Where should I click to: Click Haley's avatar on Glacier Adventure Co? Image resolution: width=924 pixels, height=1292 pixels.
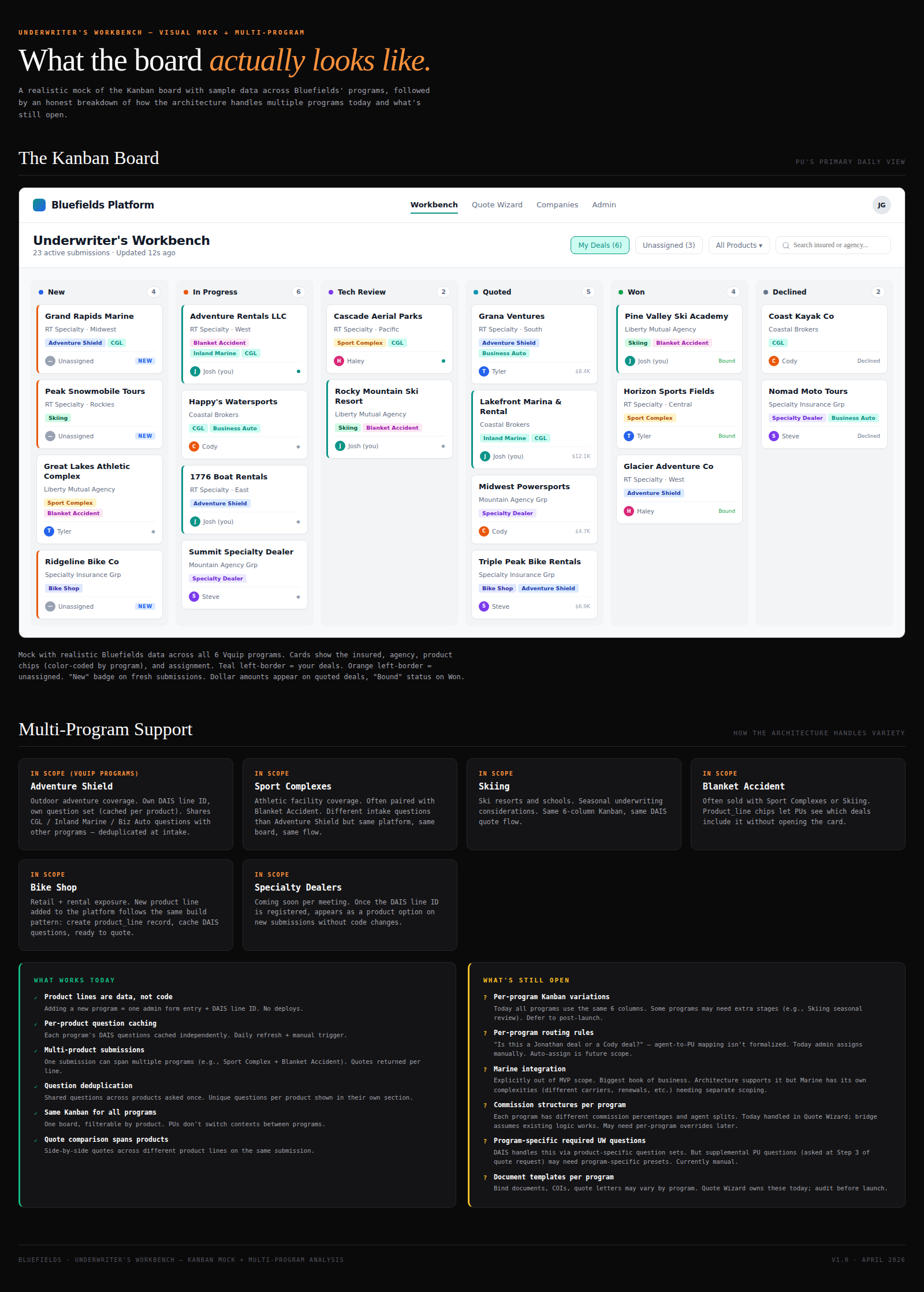(629, 511)
